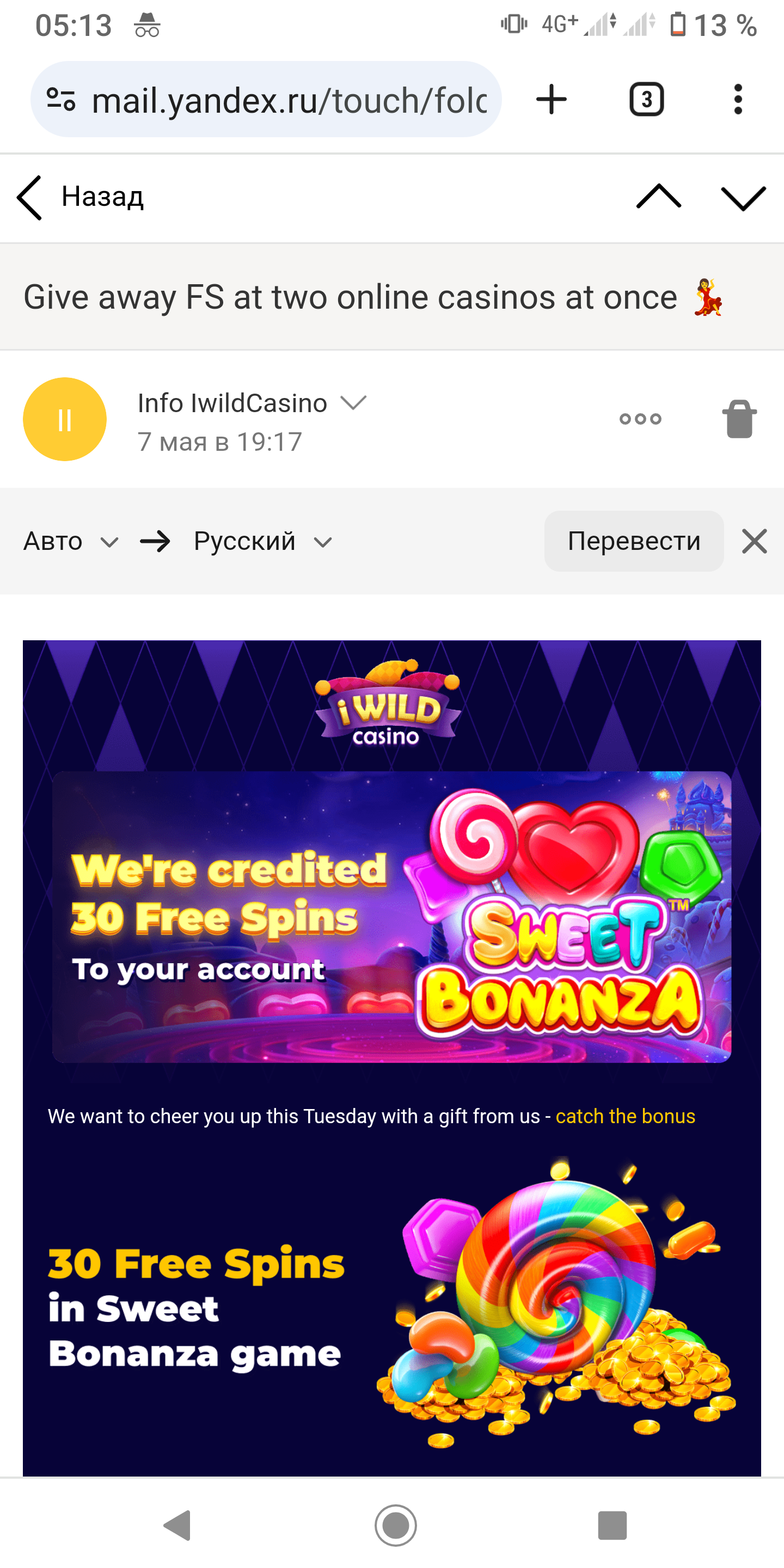Dismiss the translation bar
This screenshot has height=1568, width=784.
tap(754, 541)
